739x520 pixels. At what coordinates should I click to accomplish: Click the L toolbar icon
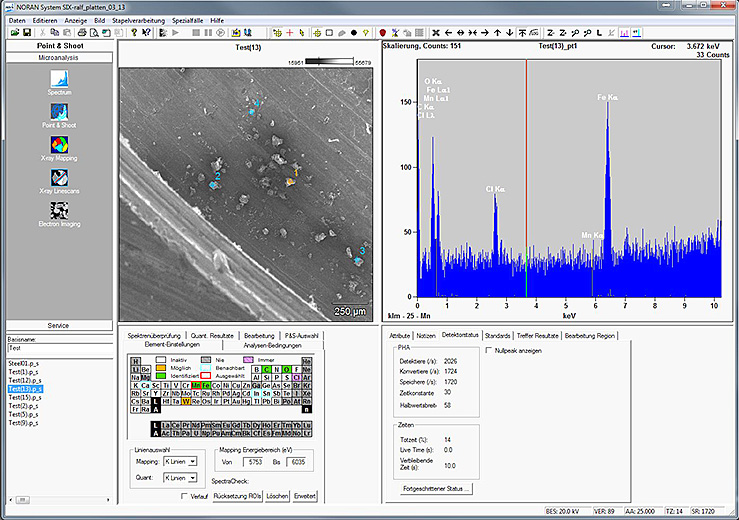click(x=599, y=33)
